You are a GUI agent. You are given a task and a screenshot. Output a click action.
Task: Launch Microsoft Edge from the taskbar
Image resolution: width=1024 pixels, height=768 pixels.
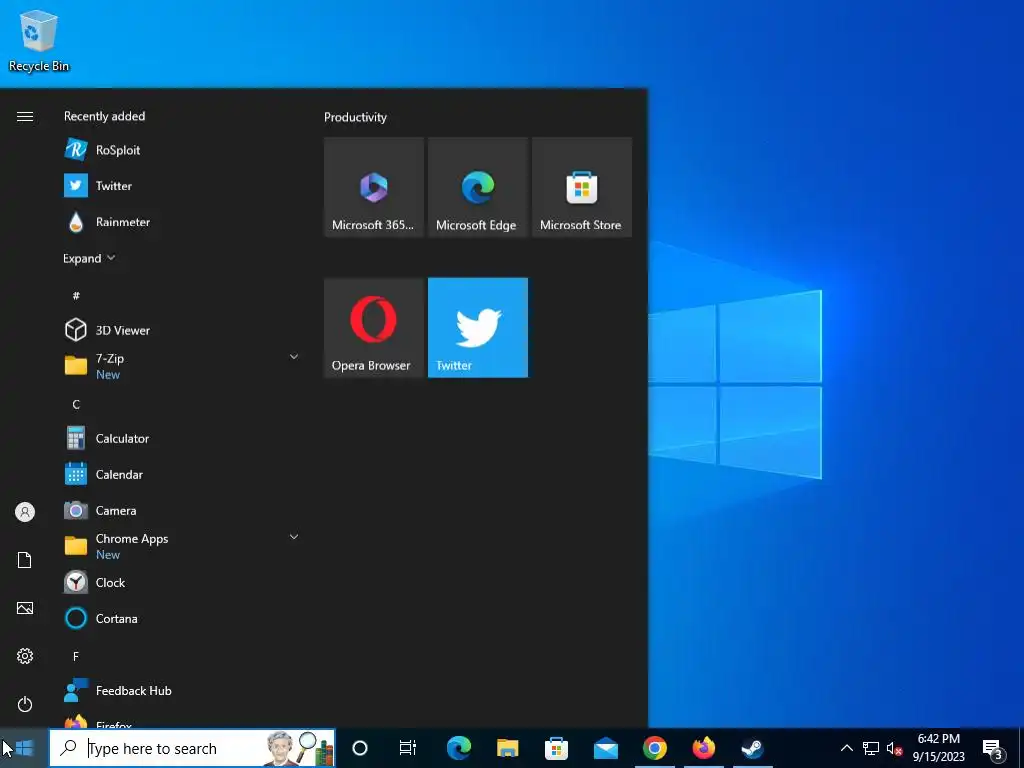458,748
